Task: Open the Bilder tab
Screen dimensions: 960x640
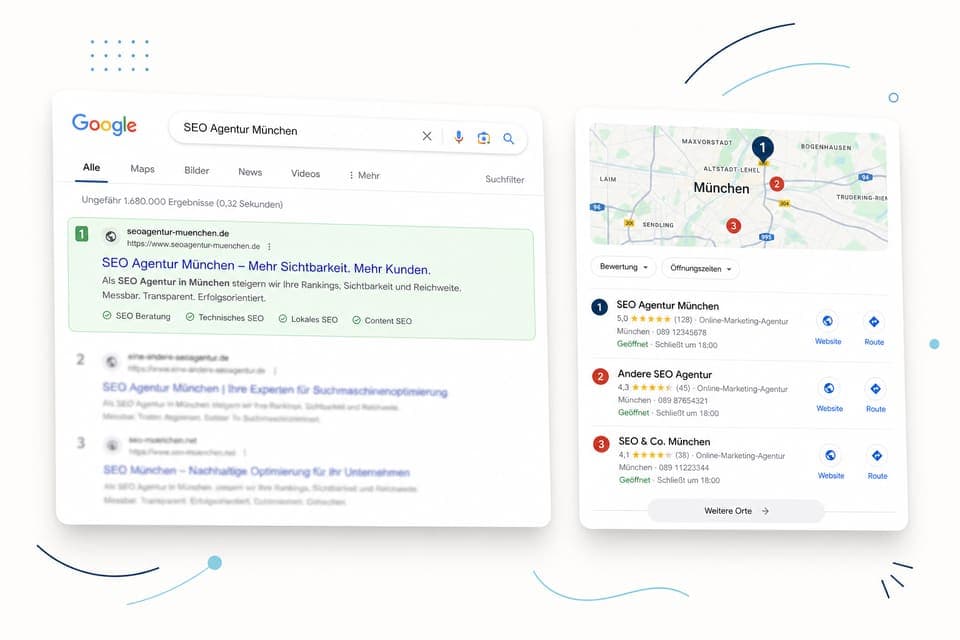Action: 197,171
